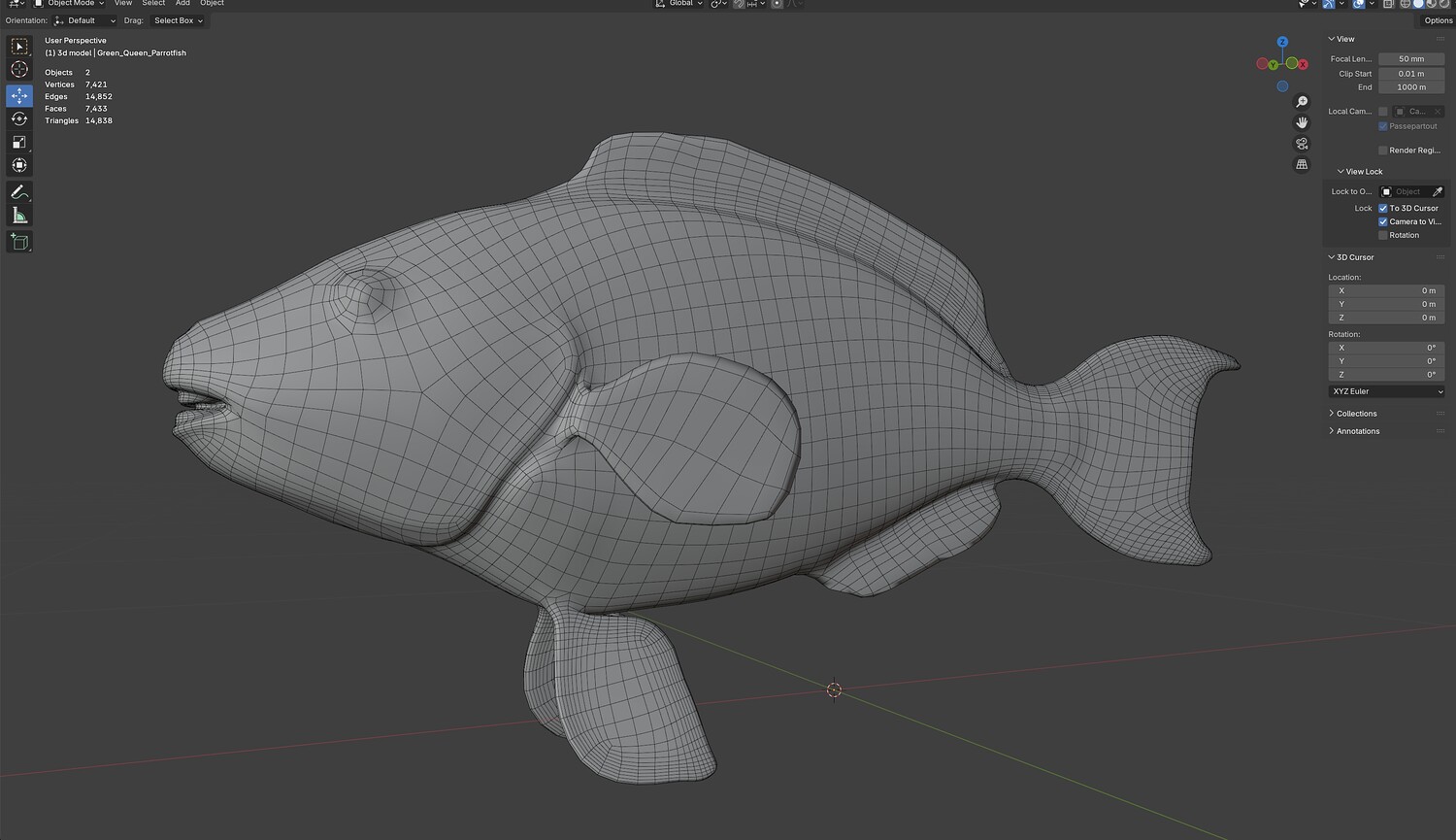The image size is (1456, 840).
Task: Collapse the View panel
Action: (1342, 40)
